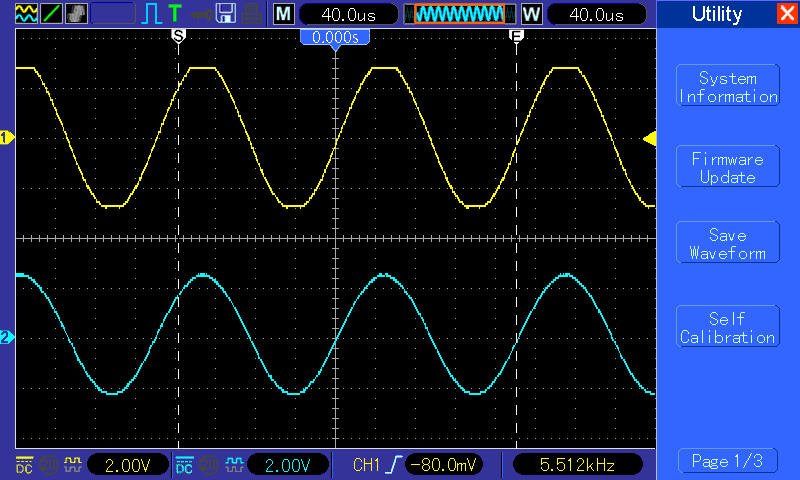Click the yellow CH1 probe square-wave icon
The width and height of the screenshot is (800, 480).
[73, 465]
